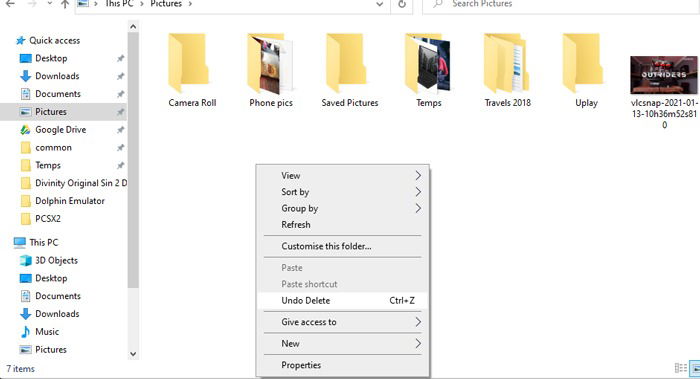
Task: Click the PCSX2 folder icon
Action: tap(26, 219)
